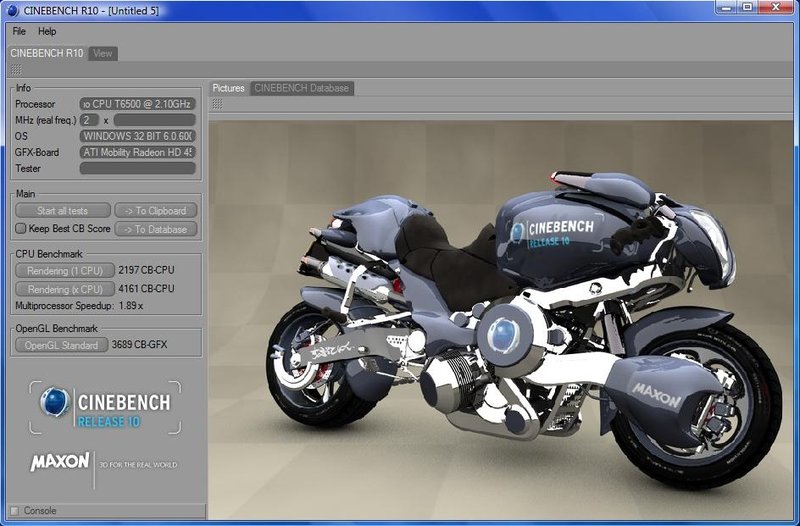Open the File menu
This screenshot has width=800, height=526.
point(19,32)
